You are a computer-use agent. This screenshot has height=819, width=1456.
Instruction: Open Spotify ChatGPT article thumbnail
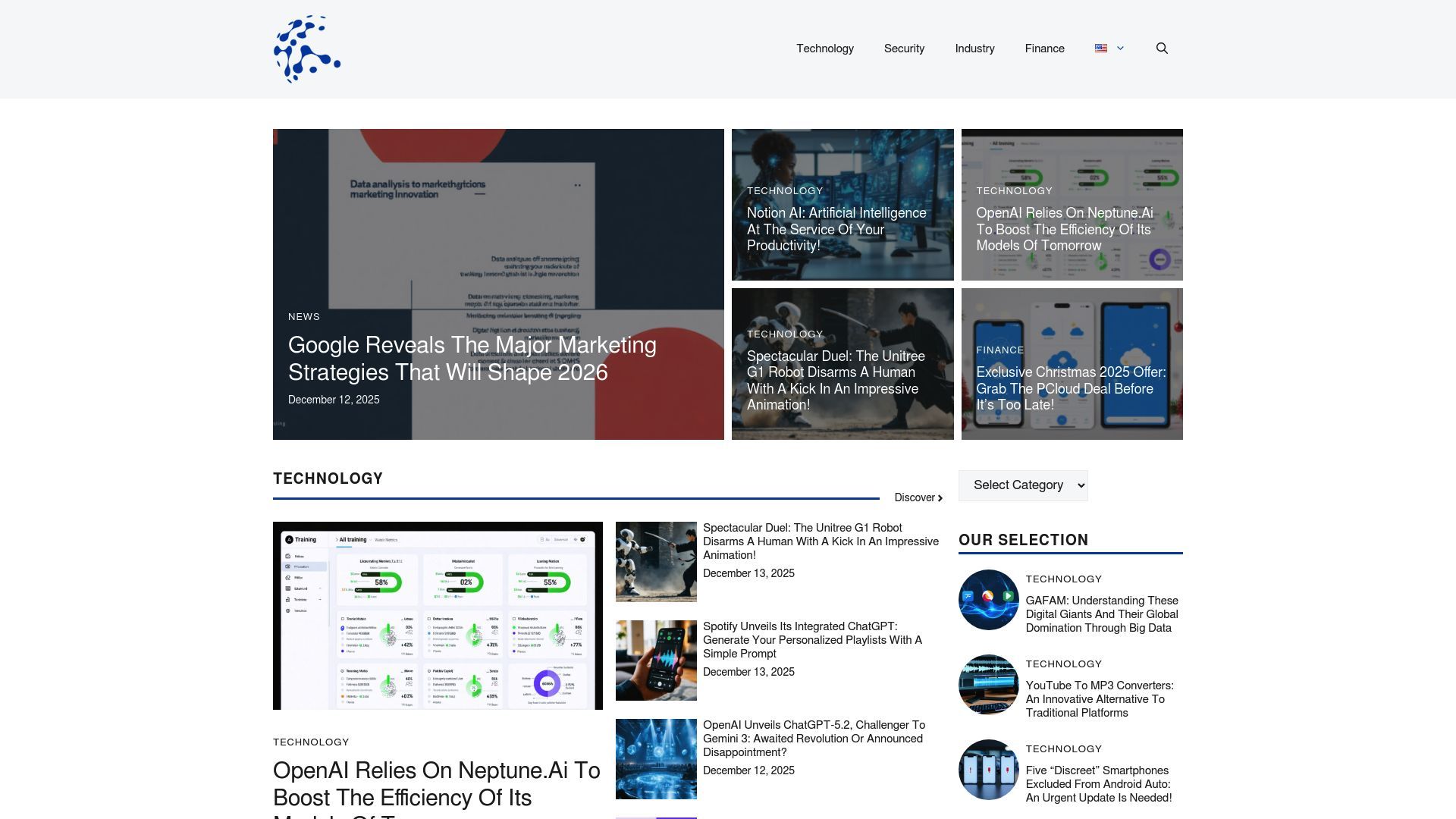click(x=656, y=661)
